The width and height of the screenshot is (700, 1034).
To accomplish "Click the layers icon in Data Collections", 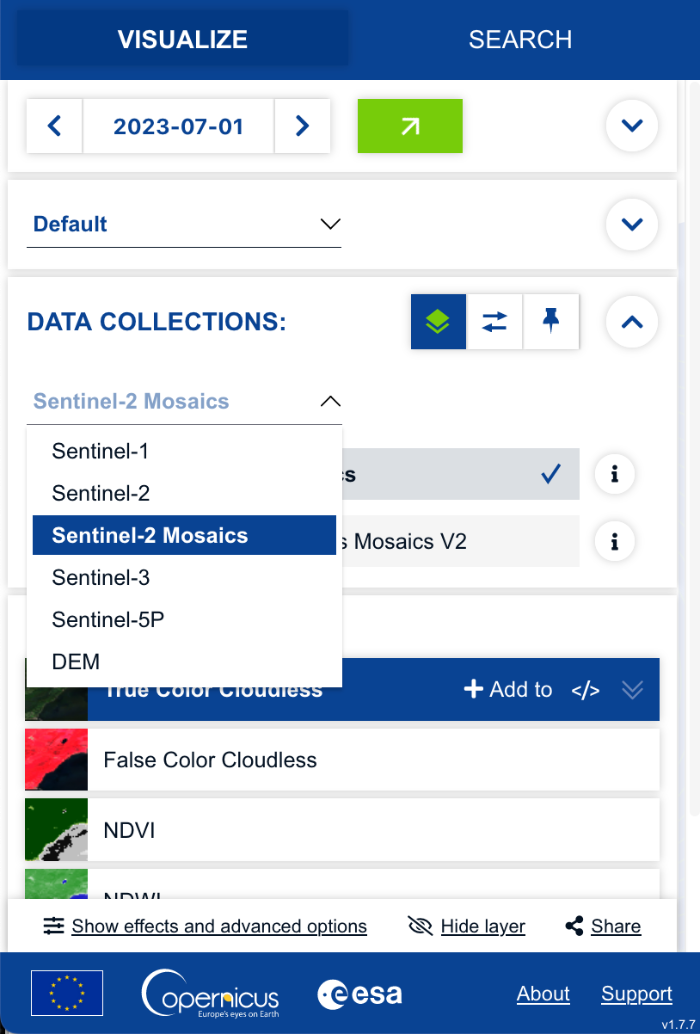I will pos(438,322).
